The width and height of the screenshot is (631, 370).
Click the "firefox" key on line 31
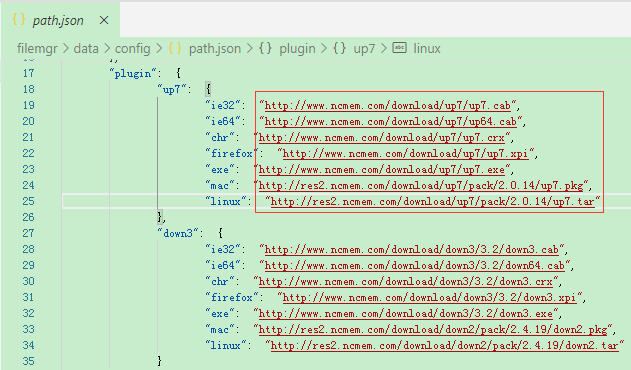pos(231,298)
